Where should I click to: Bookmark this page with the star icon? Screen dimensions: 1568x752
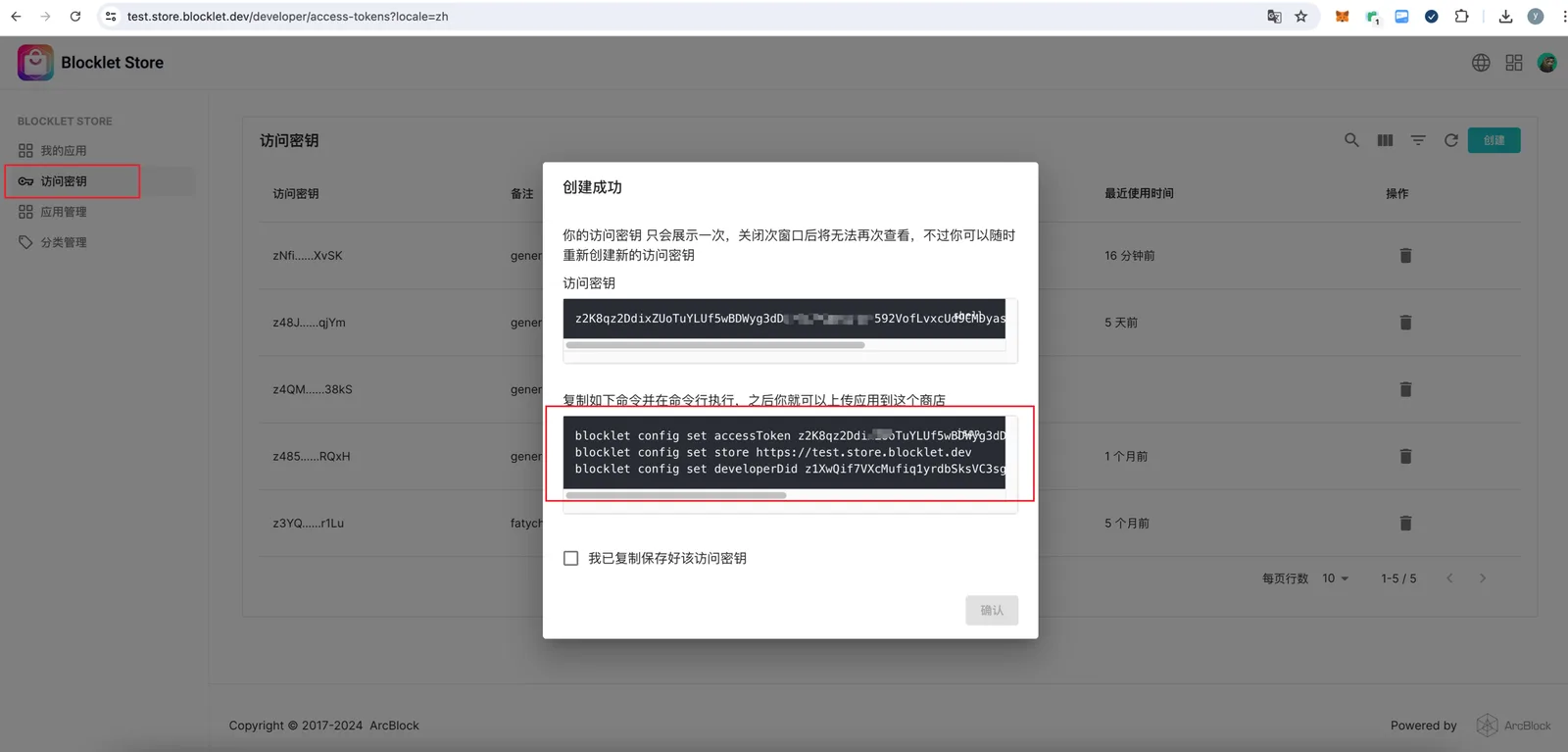[1301, 17]
